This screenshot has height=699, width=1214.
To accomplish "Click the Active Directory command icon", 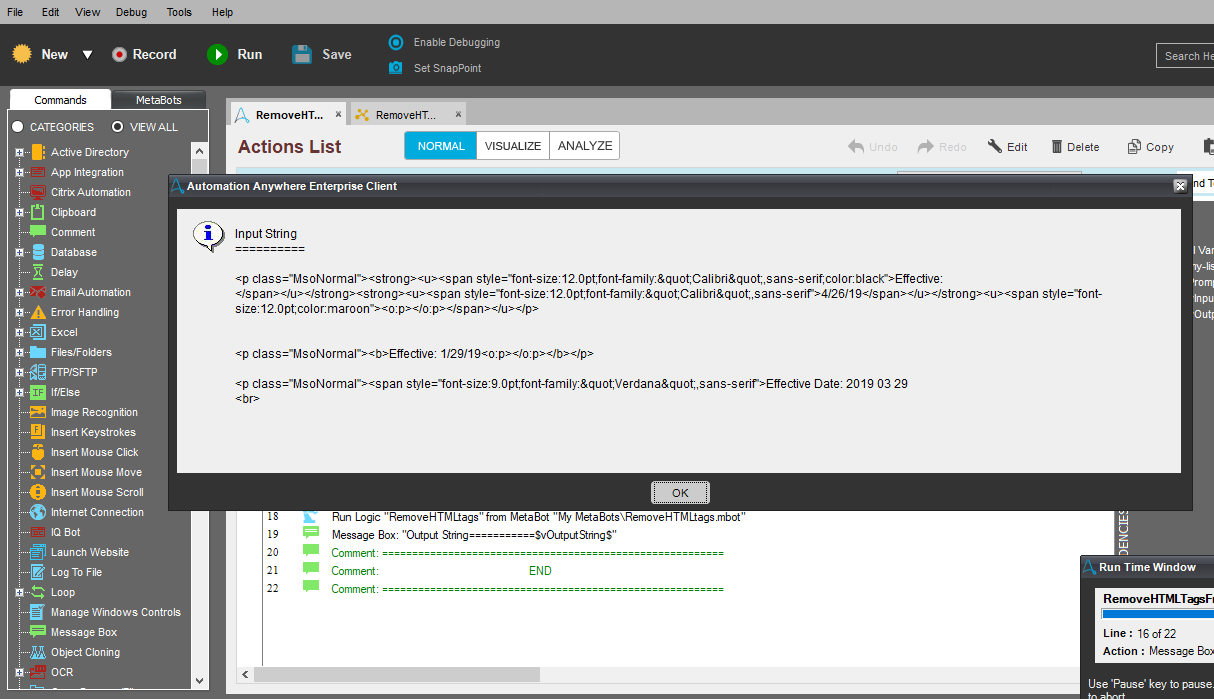I will click(x=38, y=152).
